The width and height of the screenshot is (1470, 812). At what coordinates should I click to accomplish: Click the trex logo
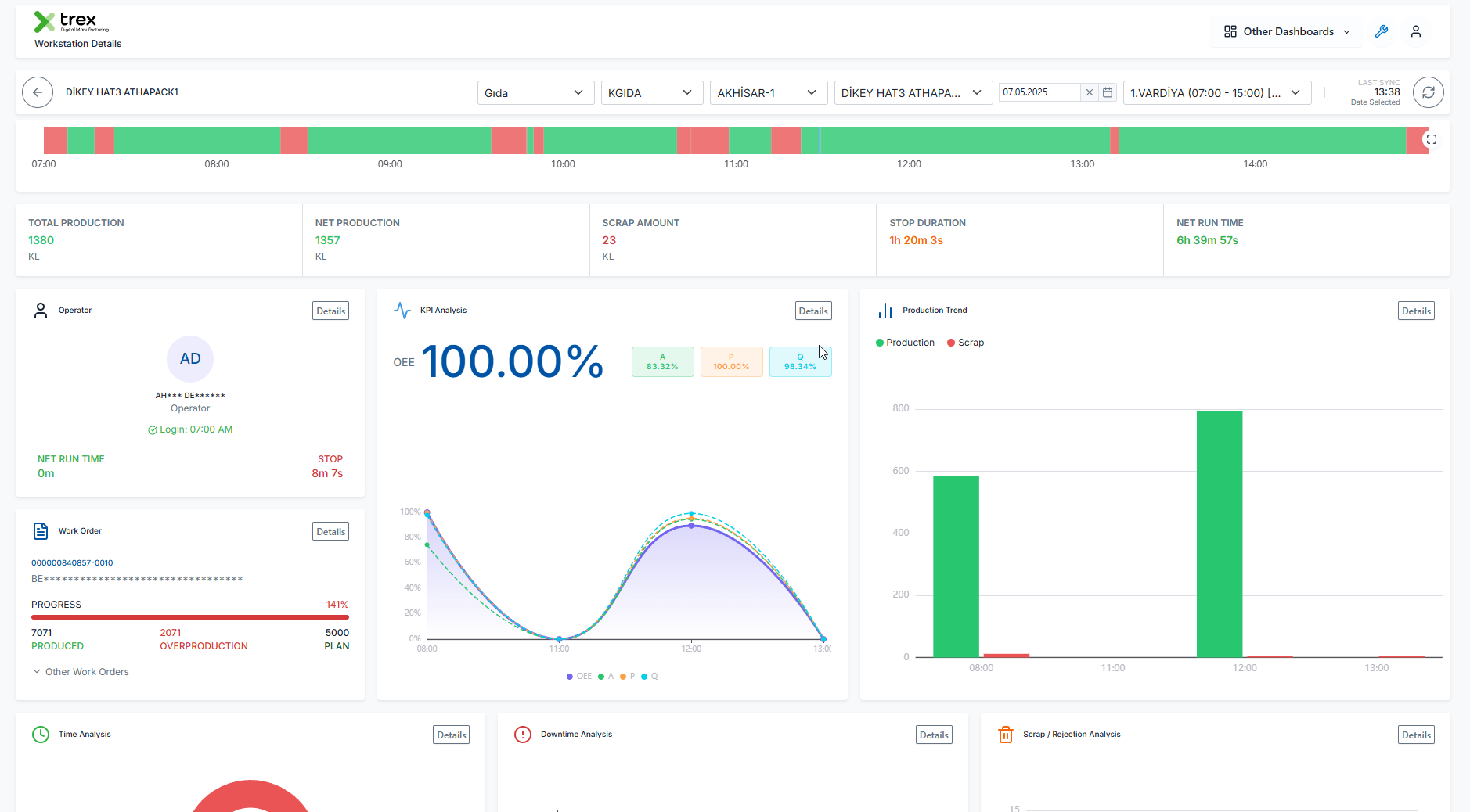pyautogui.click(x=70, y=22)
